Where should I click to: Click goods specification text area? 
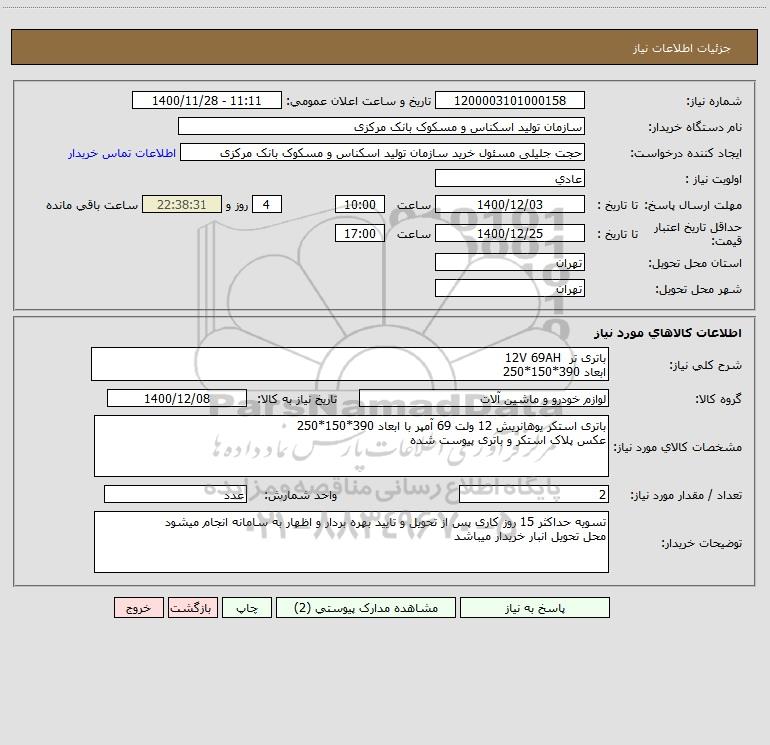(351, 446)
